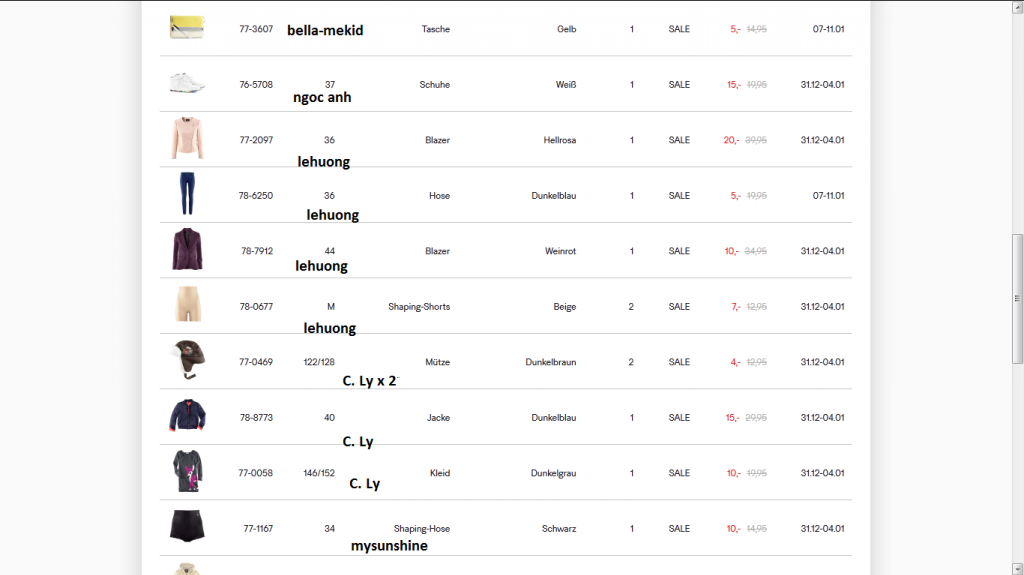Open article number 76-5708
Image resolution: width=1024 pixels, height=575 pixels.
pyautogui.click(x=256, y=85)
